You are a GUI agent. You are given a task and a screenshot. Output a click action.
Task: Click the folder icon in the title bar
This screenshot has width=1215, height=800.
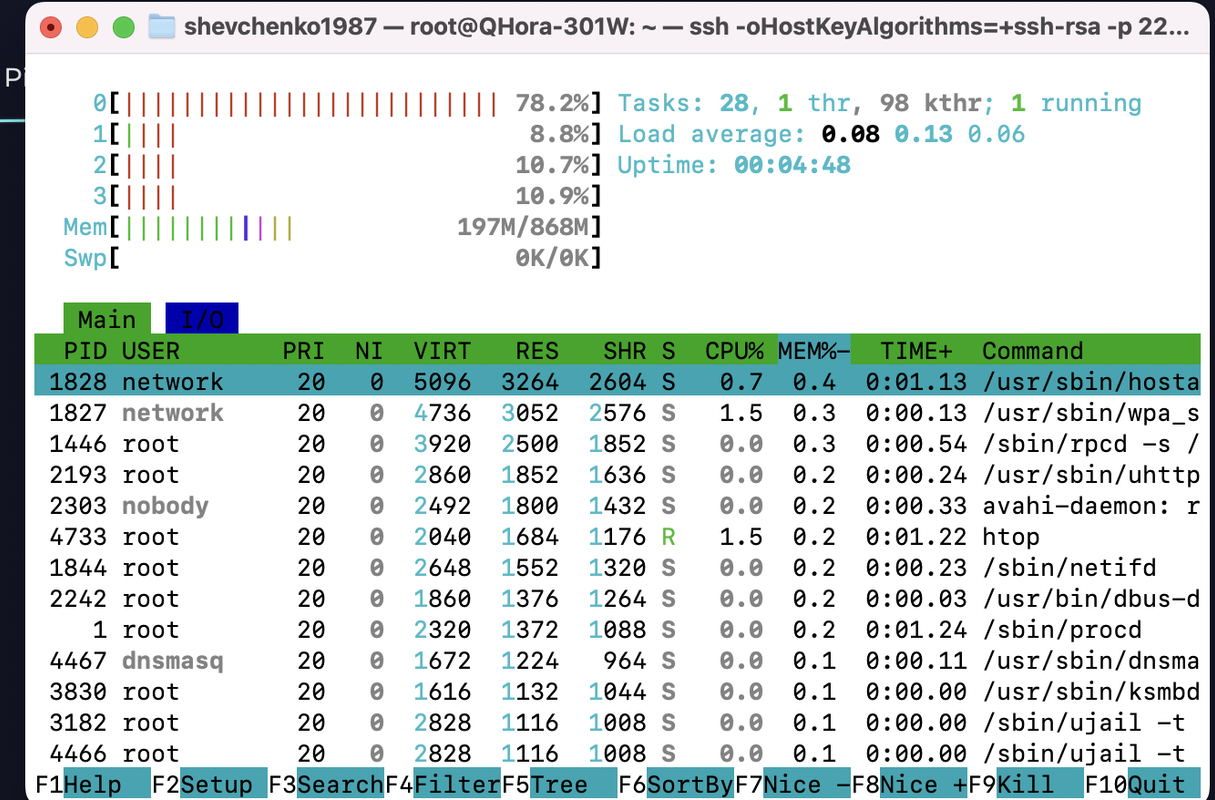[162, 26]
